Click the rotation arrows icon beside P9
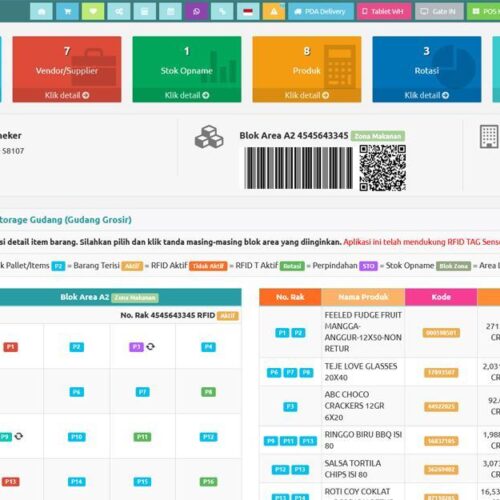The width and height of the screenshot is (500, 500). click(x=19, y=436)
